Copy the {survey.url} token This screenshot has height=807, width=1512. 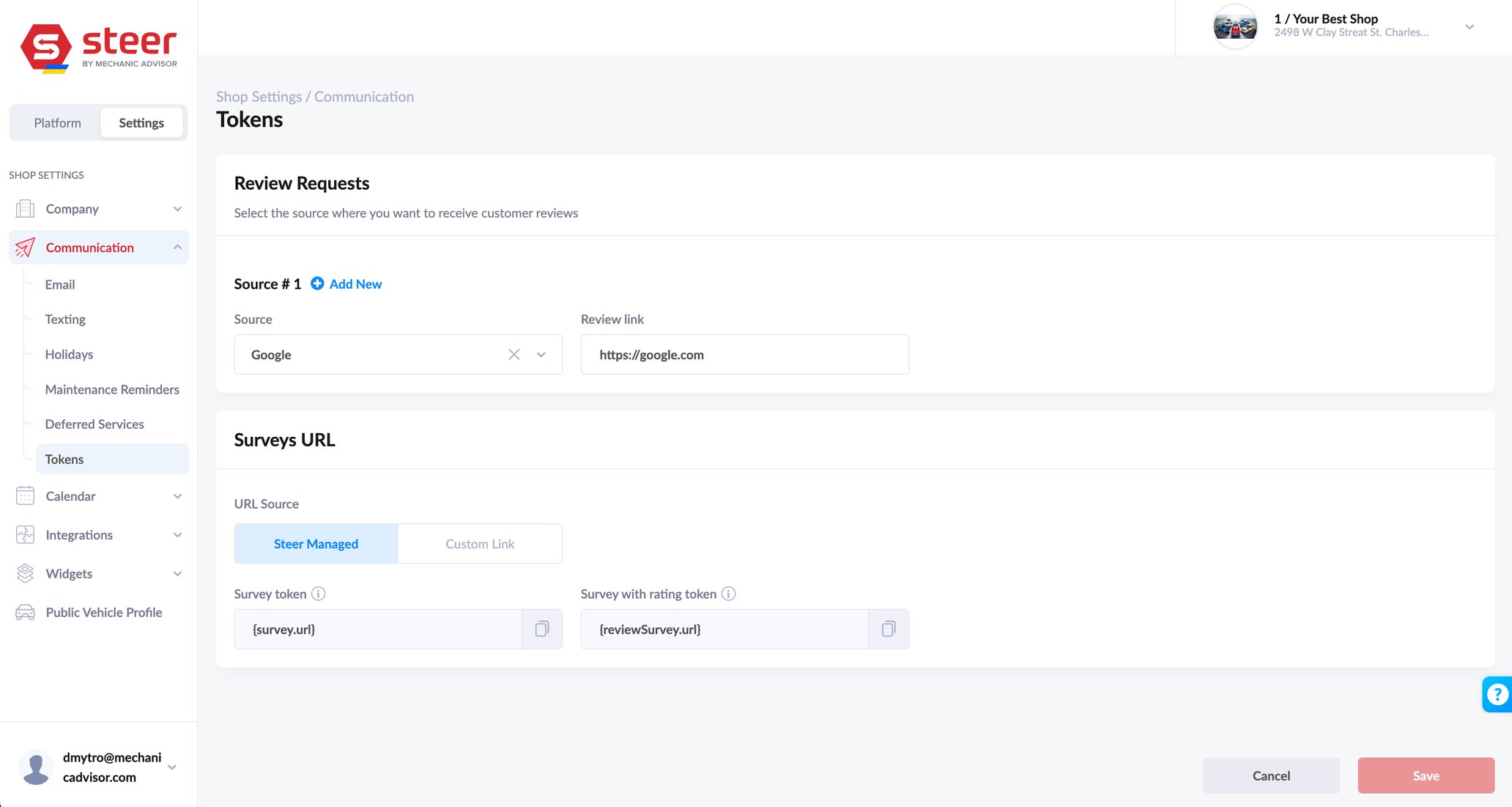tap(542, 629)
